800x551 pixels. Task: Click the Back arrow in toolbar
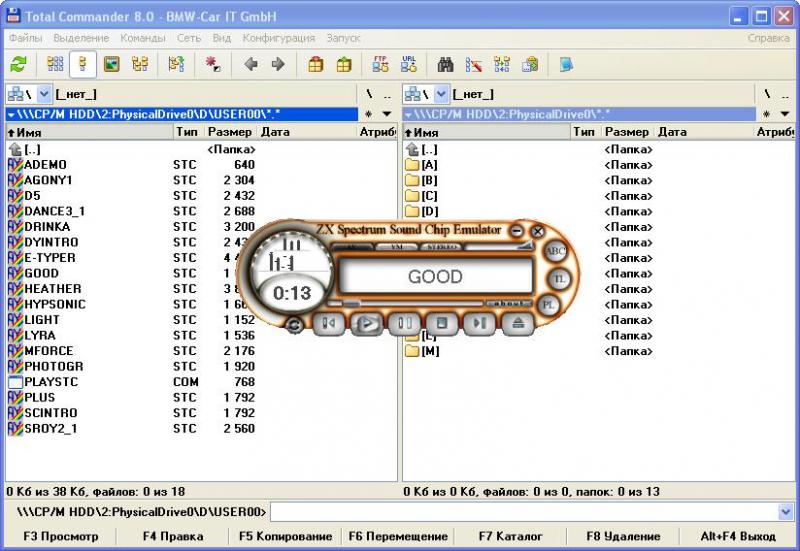click(x=250, y=65)
